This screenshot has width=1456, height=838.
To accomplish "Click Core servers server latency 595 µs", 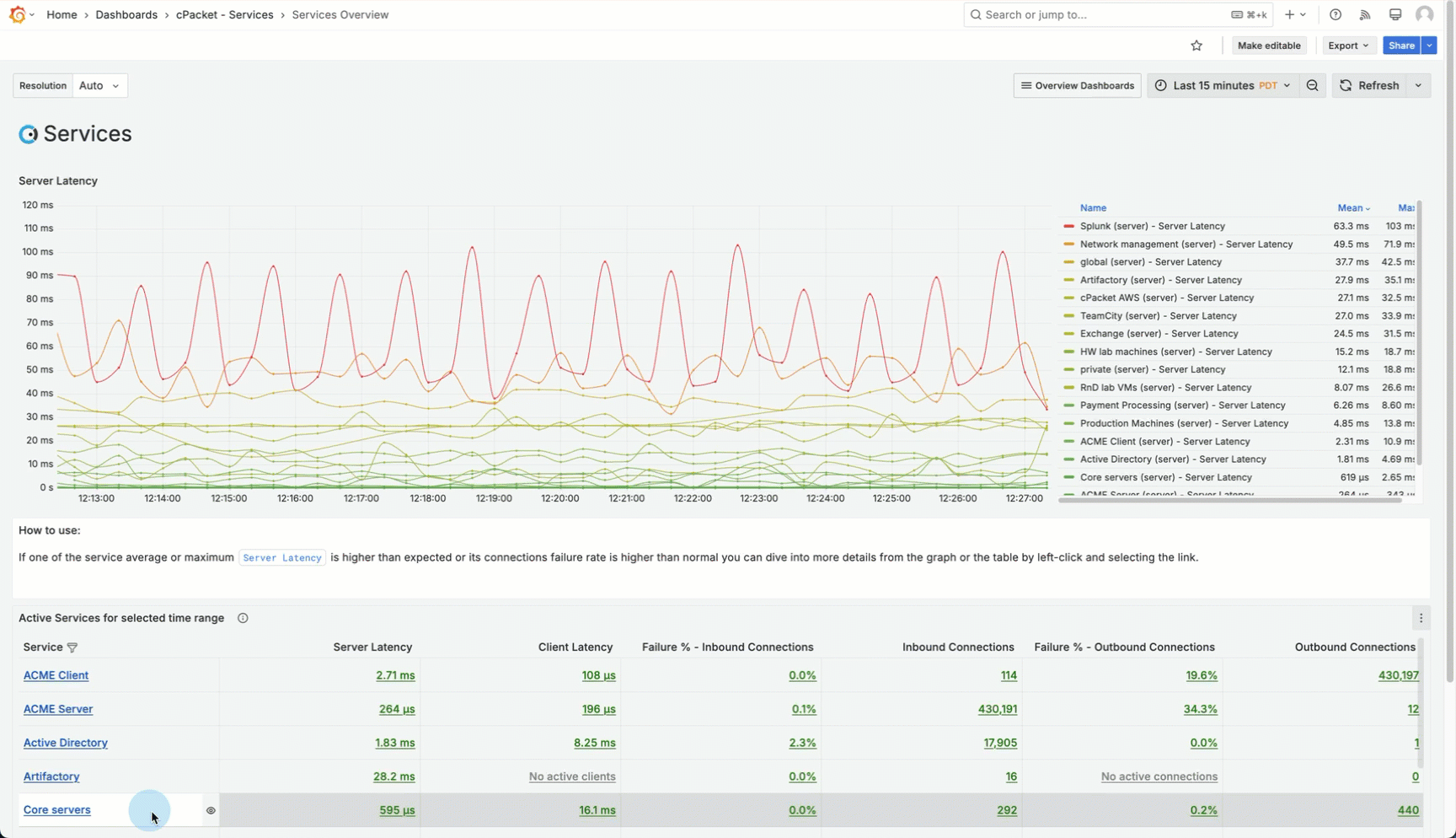I will click(x=397, y=810).
